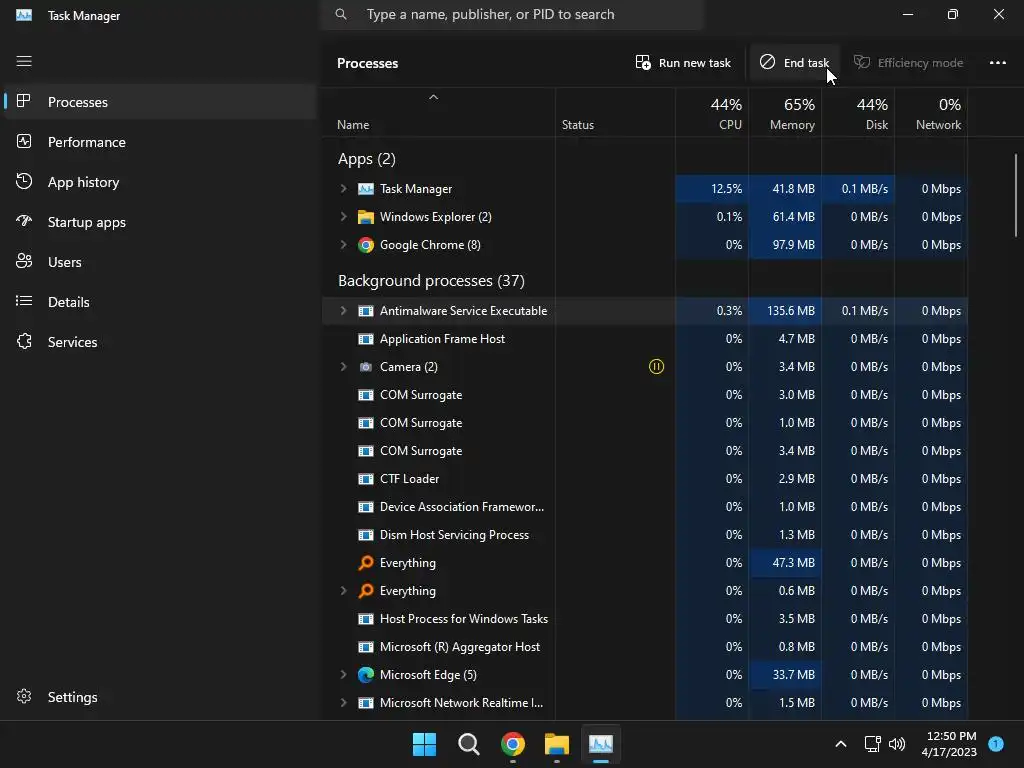Expand Antimalware Service Executable row
The image size is (1024, 768).
coord(344,311)
